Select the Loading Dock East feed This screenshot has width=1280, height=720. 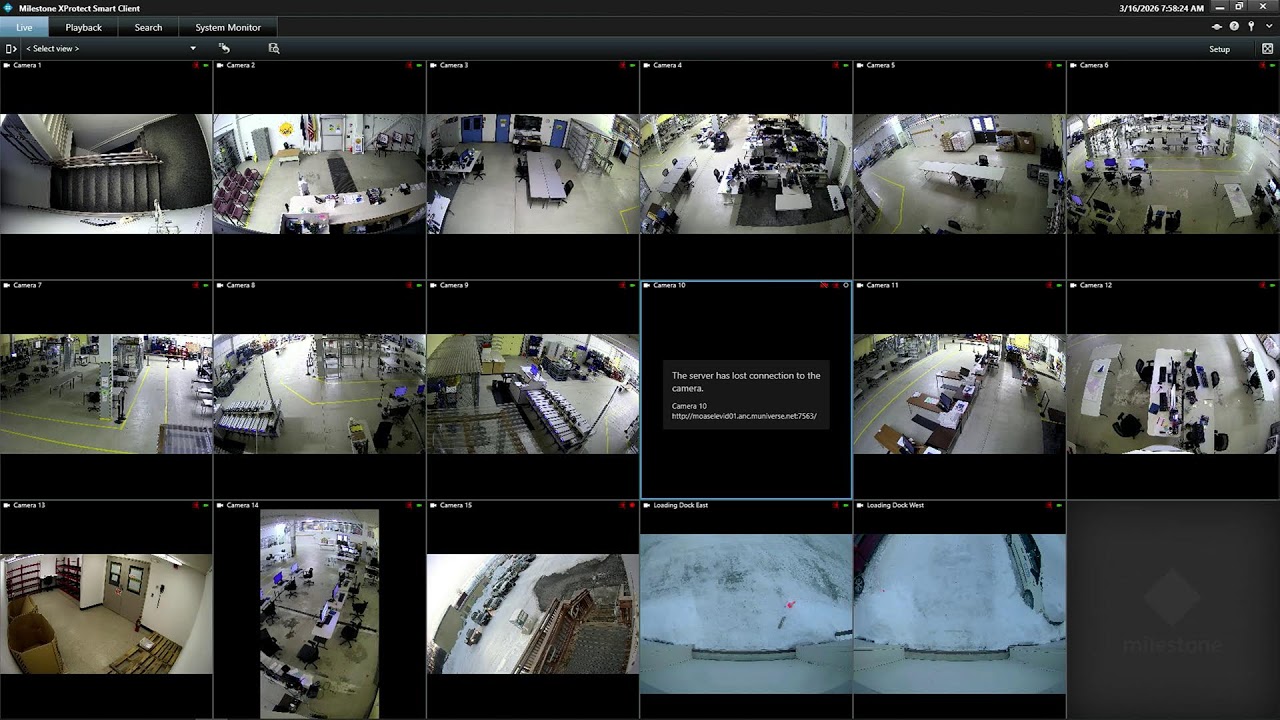click(746, 614)
